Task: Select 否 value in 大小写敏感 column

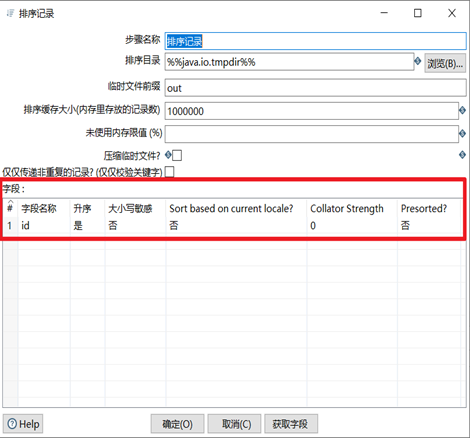Action: pyautogui.click(x=113, y=226)
